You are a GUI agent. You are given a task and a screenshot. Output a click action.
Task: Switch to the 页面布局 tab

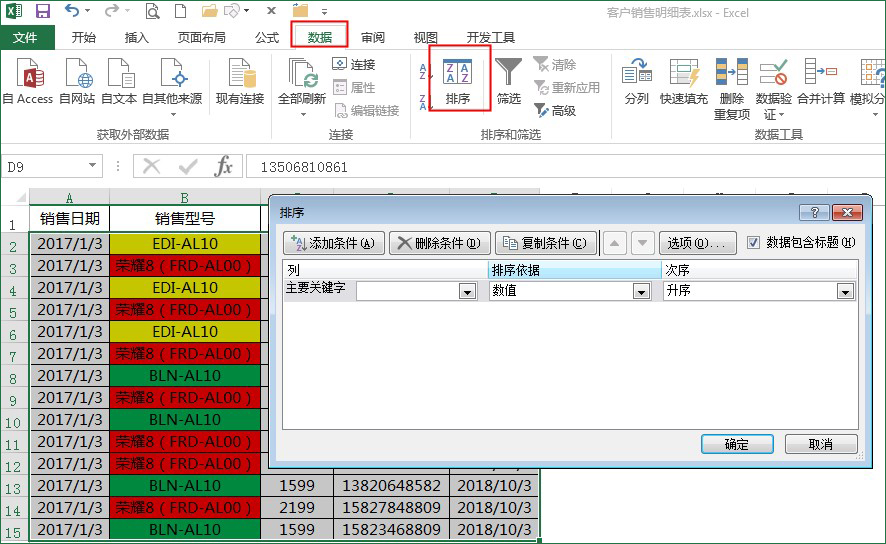click(202, 38)
